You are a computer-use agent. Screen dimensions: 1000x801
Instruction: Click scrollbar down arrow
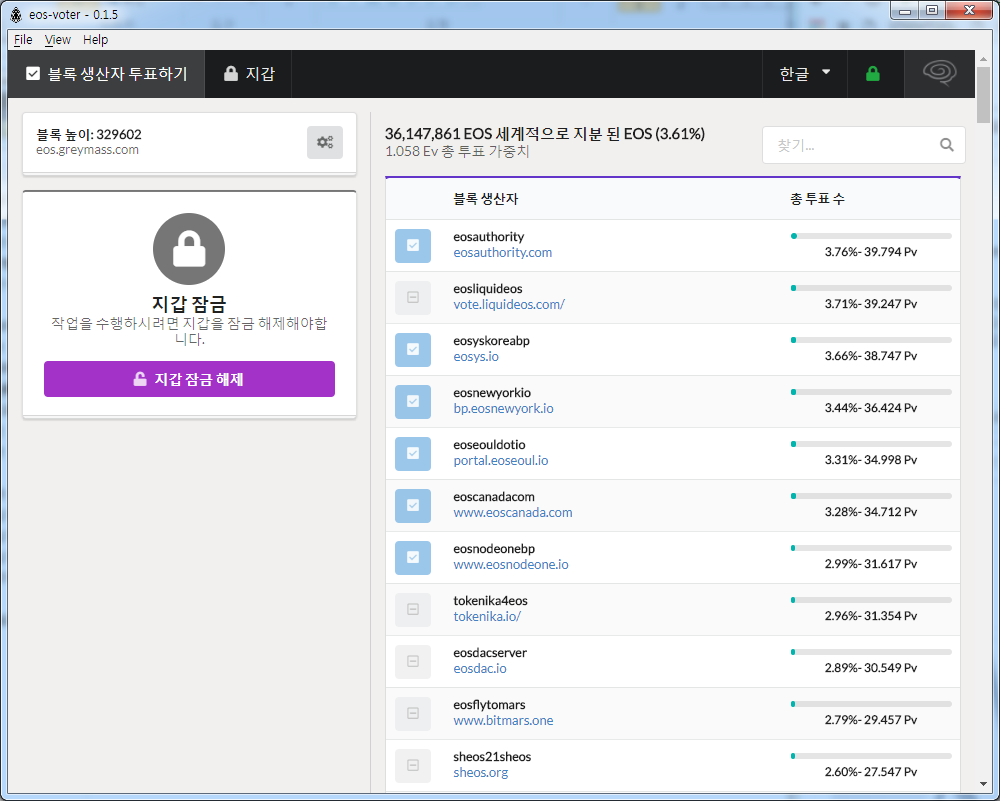(983, 784)
